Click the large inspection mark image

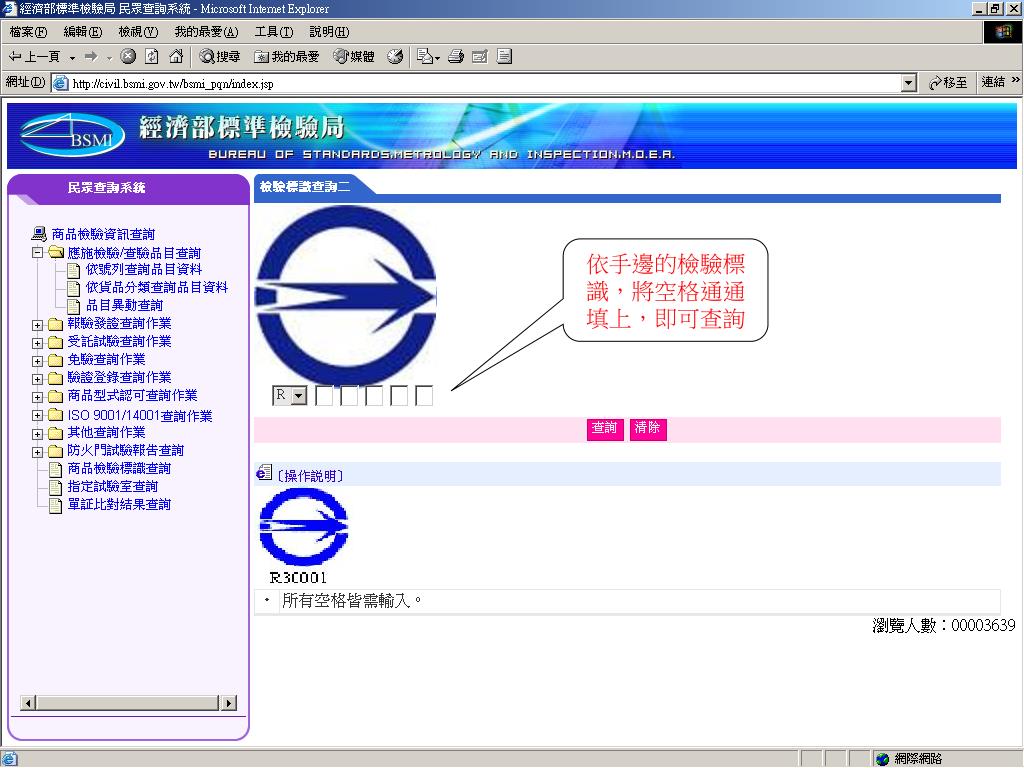345,295
